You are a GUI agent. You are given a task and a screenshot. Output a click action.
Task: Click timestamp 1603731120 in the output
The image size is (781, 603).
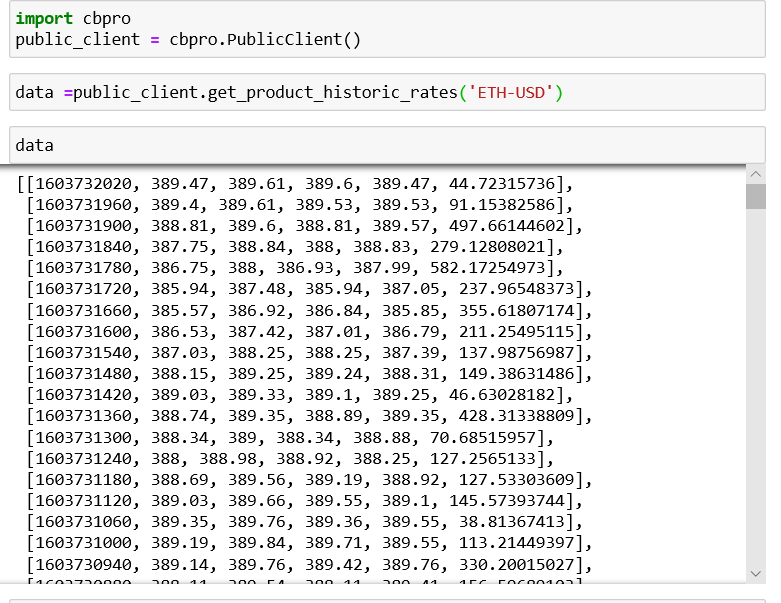(x=83, y=500)
